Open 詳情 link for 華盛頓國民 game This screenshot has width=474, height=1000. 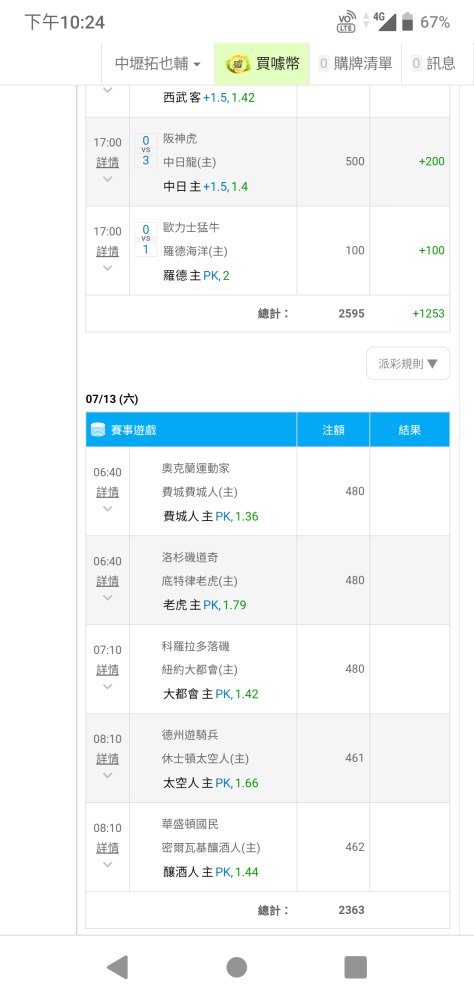107,848
